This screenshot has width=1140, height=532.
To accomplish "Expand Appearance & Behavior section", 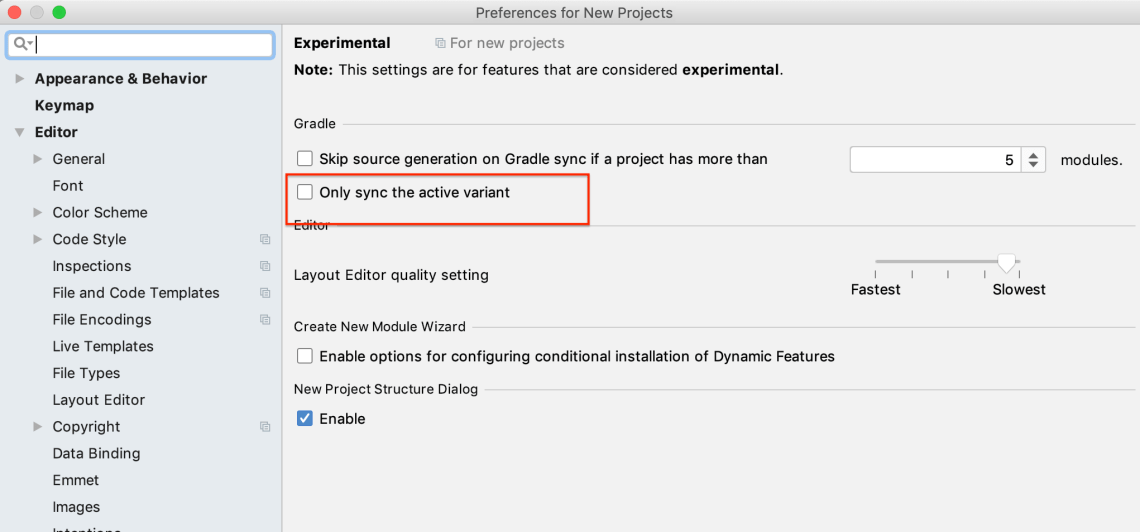I will pyautogui.click(x=20, y=78).
